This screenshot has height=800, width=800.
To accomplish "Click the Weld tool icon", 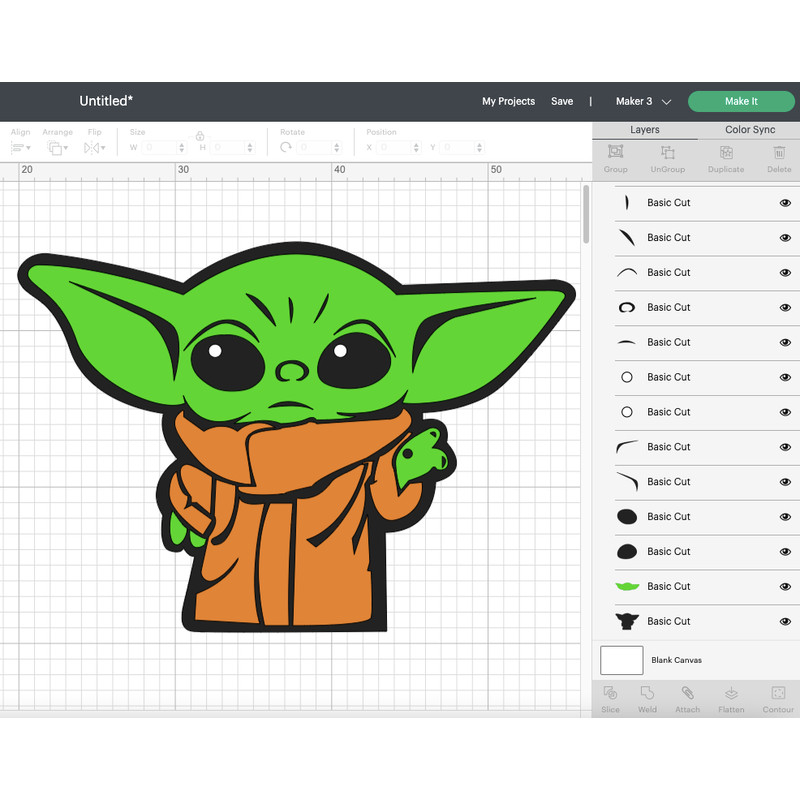I will point(647,697).
